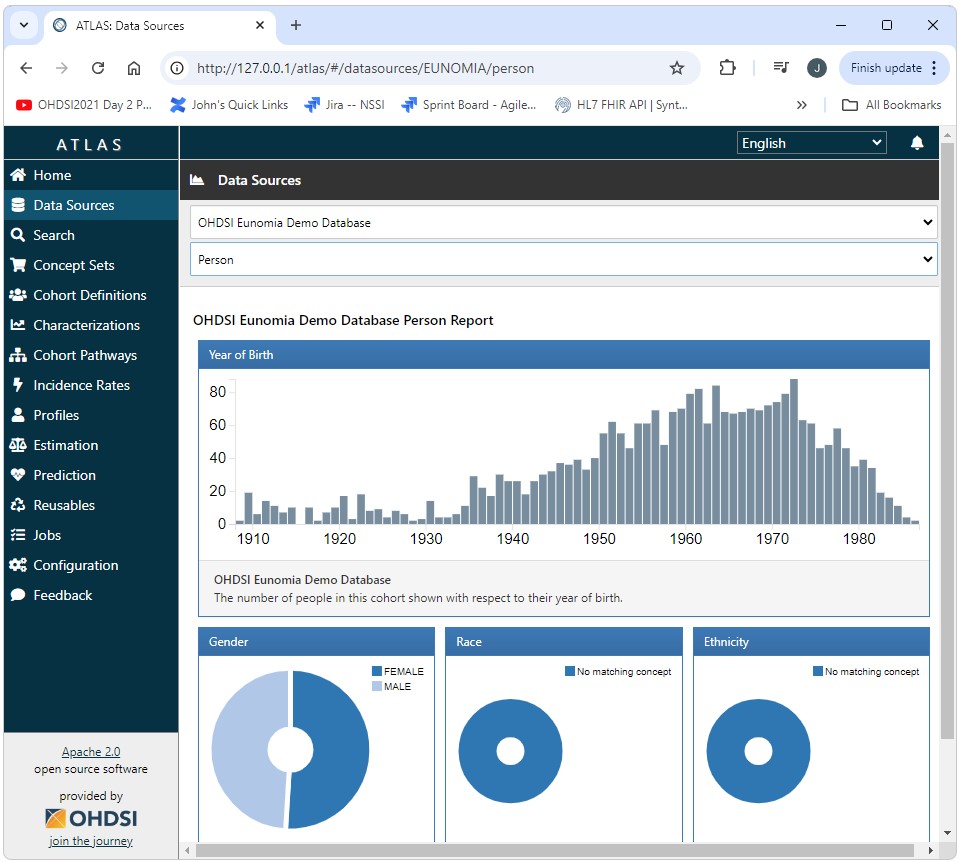Reload the page
The height and width of the screenshot is (862, 959).
pyautogui.click(x=98, y=68)
